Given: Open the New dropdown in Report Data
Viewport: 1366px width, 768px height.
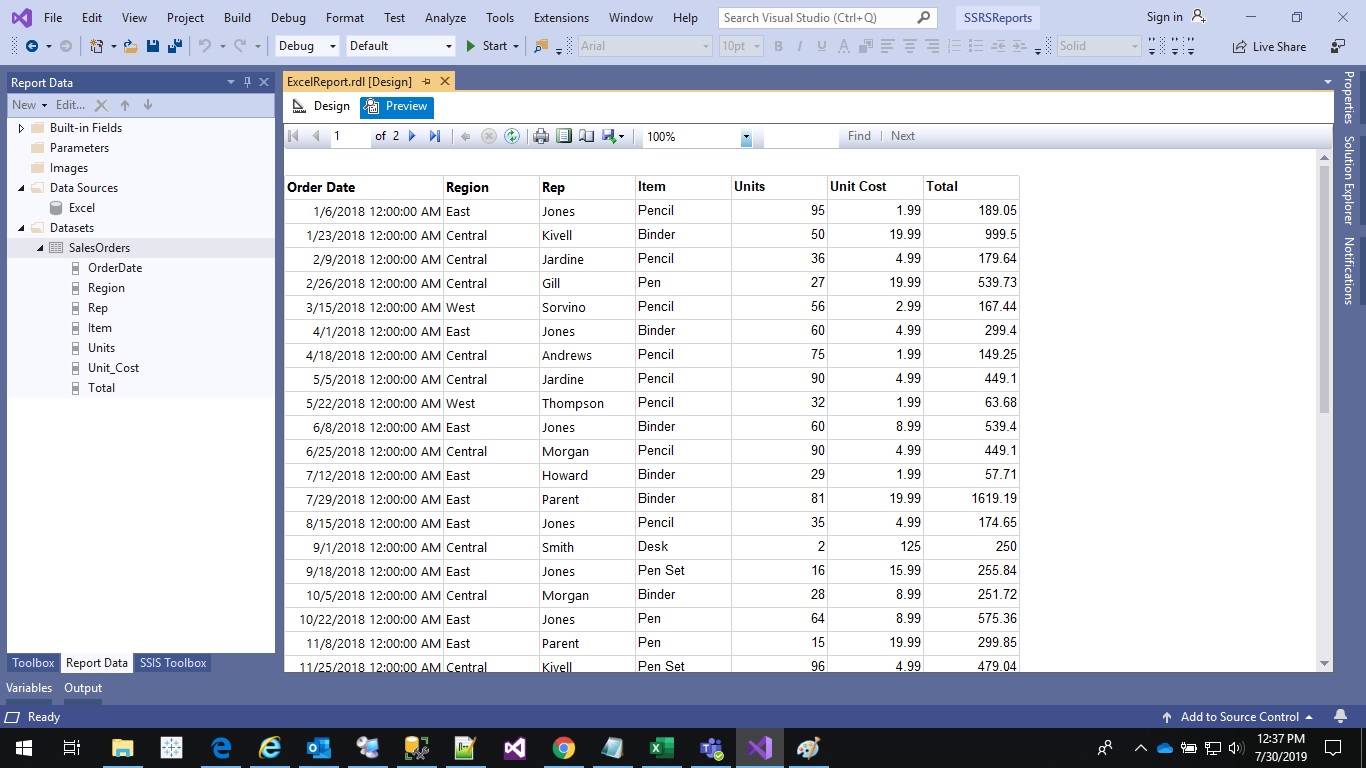Looking at the screenshot, I should point(44,105).
